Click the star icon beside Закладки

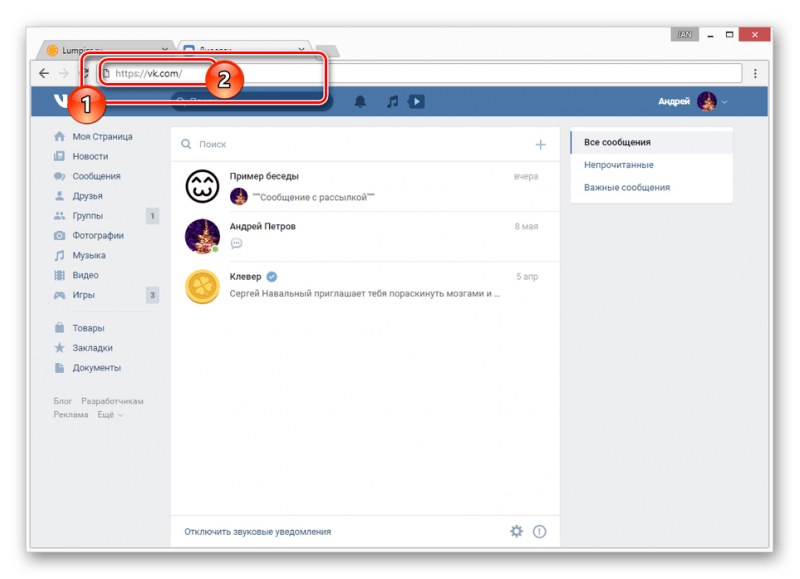pyautogui.click(x=60, y=348)
